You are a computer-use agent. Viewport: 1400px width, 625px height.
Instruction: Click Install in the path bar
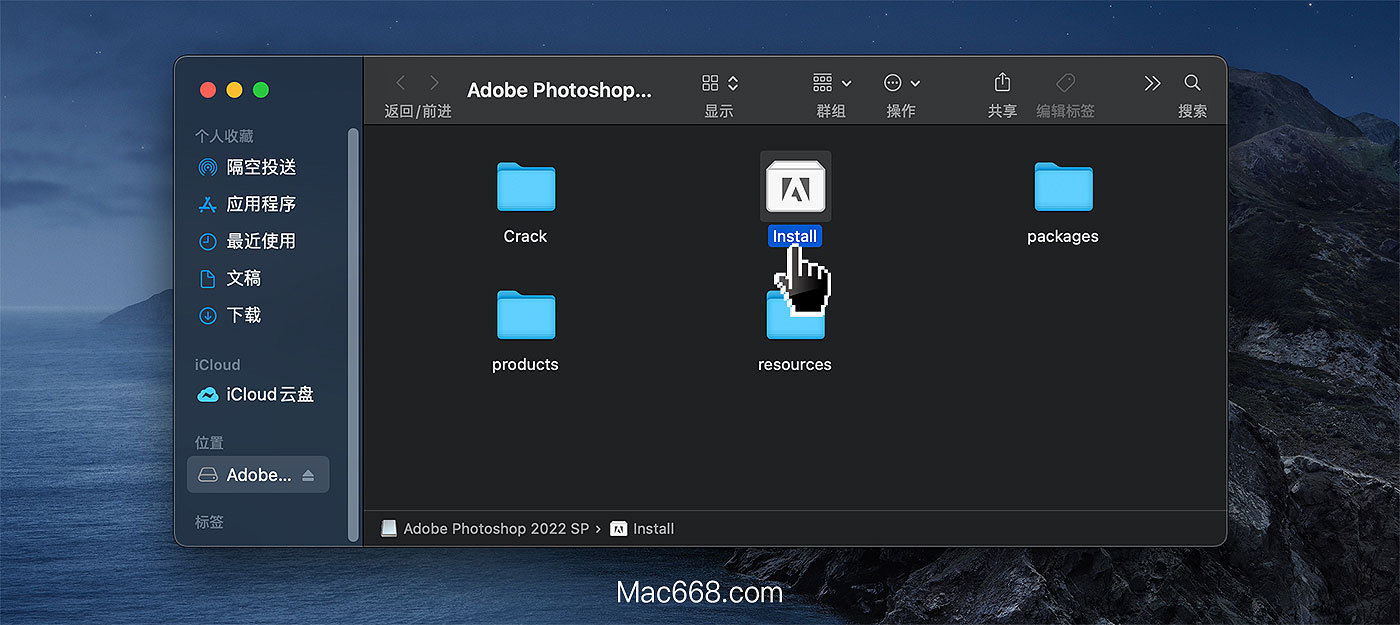click(x=642, y=528)
